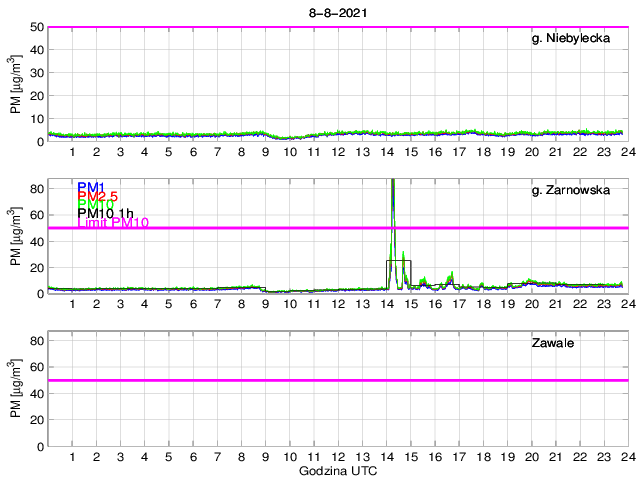Click the Y-axis PM label of Niebylecka plot
640x480 pixels.
pos(15,85)
